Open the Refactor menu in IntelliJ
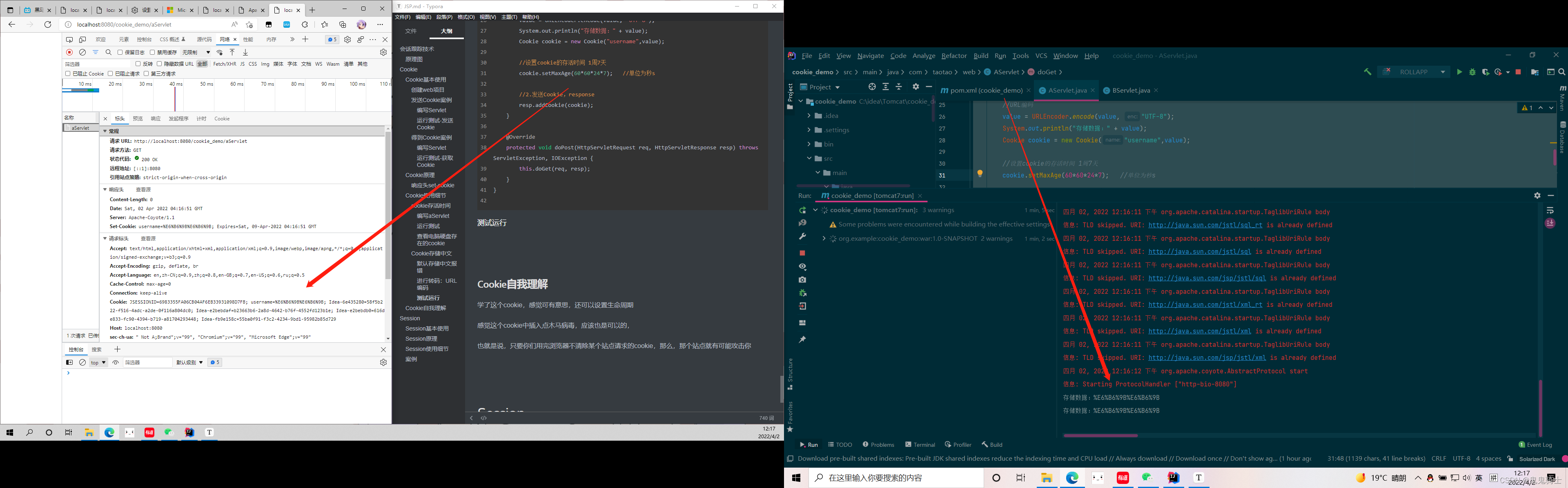Screen dimensions: 1568x488 [x=954, y=55]
